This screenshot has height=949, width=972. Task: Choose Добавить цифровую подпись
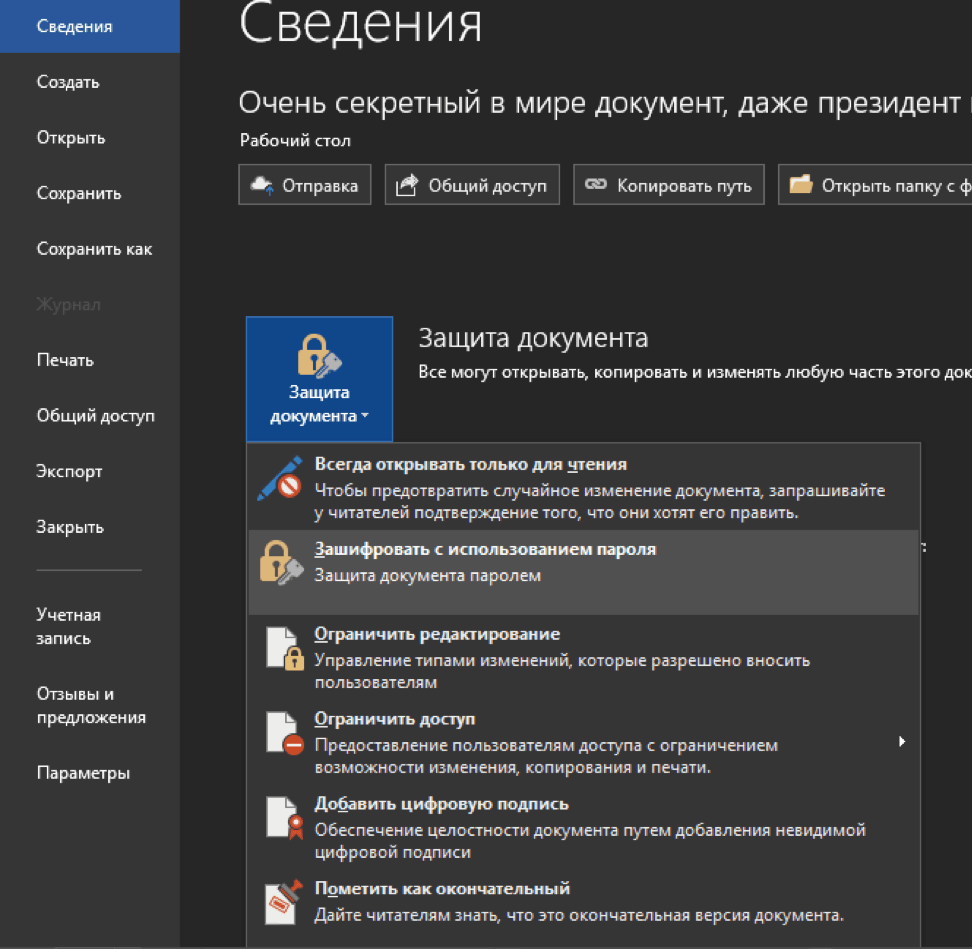[583, 827]
